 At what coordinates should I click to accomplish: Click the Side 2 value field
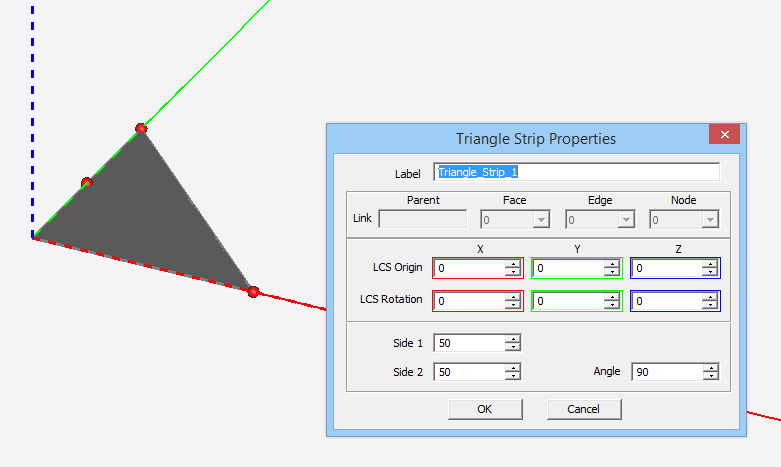[470, 372]
